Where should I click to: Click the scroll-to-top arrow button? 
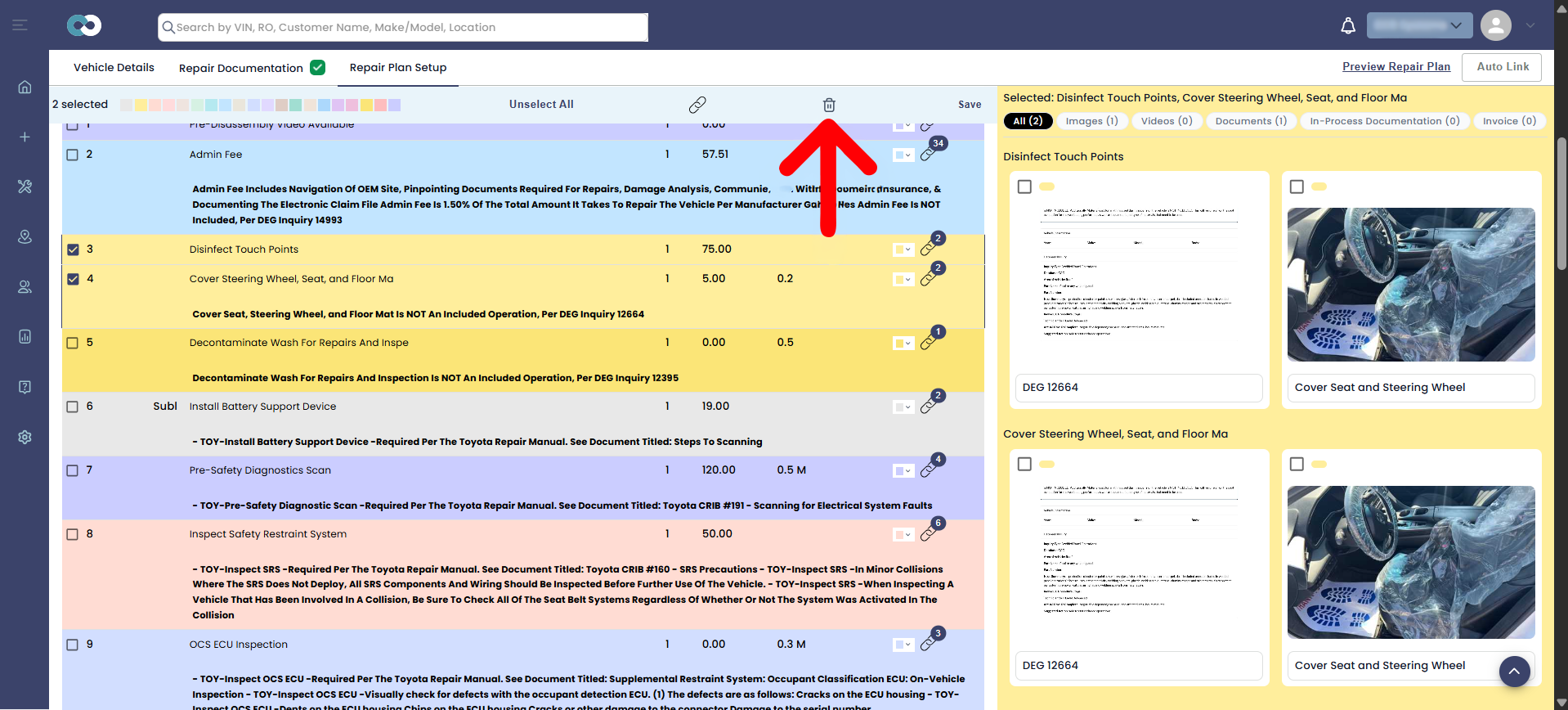tap(1514, 671)
